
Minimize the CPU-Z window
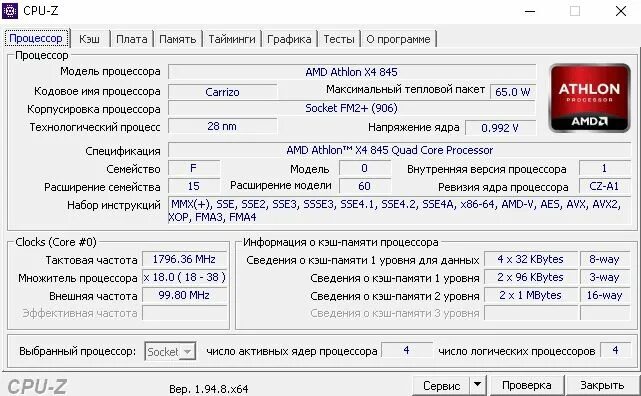coord(530,11)
